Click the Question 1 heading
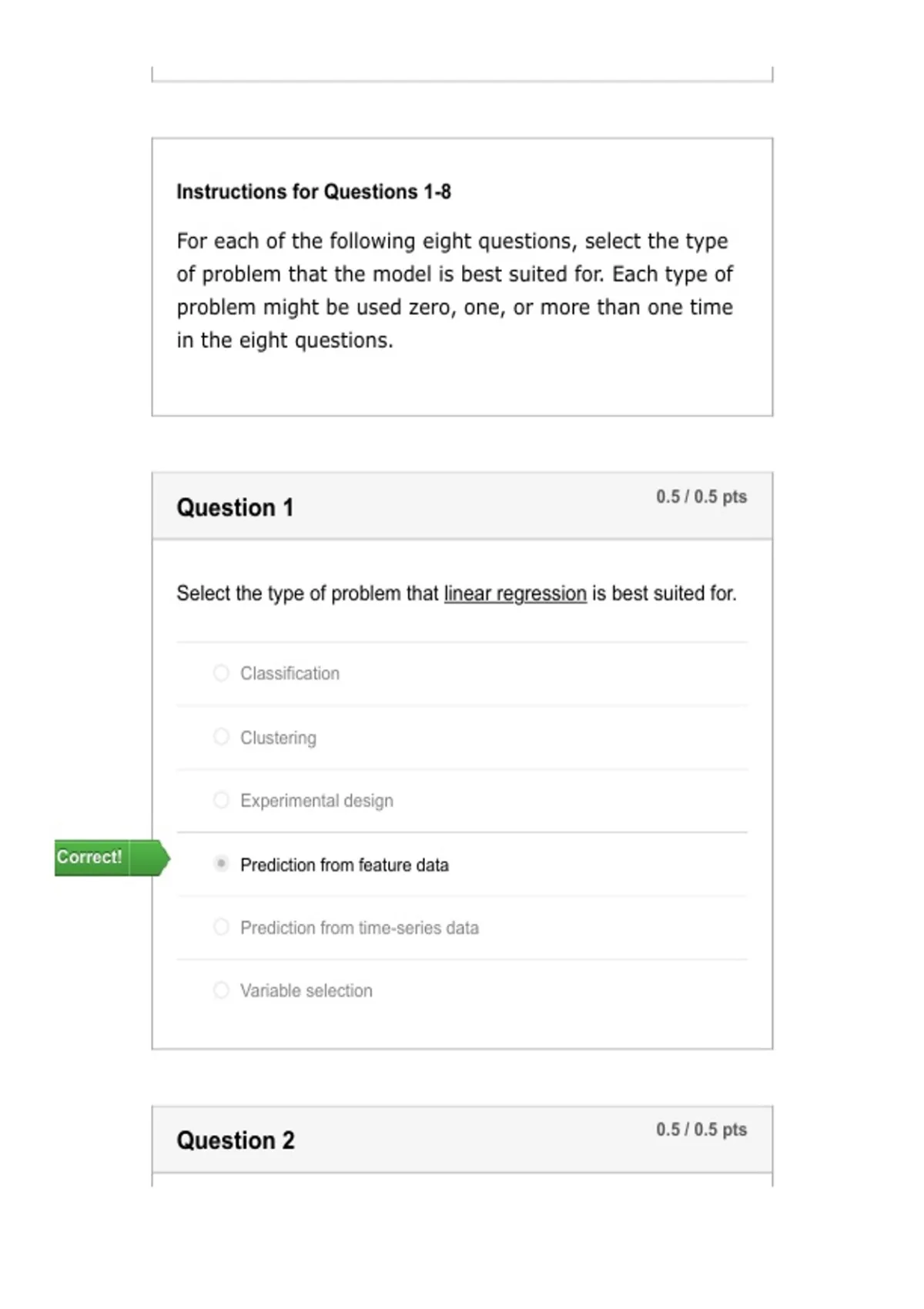Screen dimensions: 924x1309 point(235,507)
